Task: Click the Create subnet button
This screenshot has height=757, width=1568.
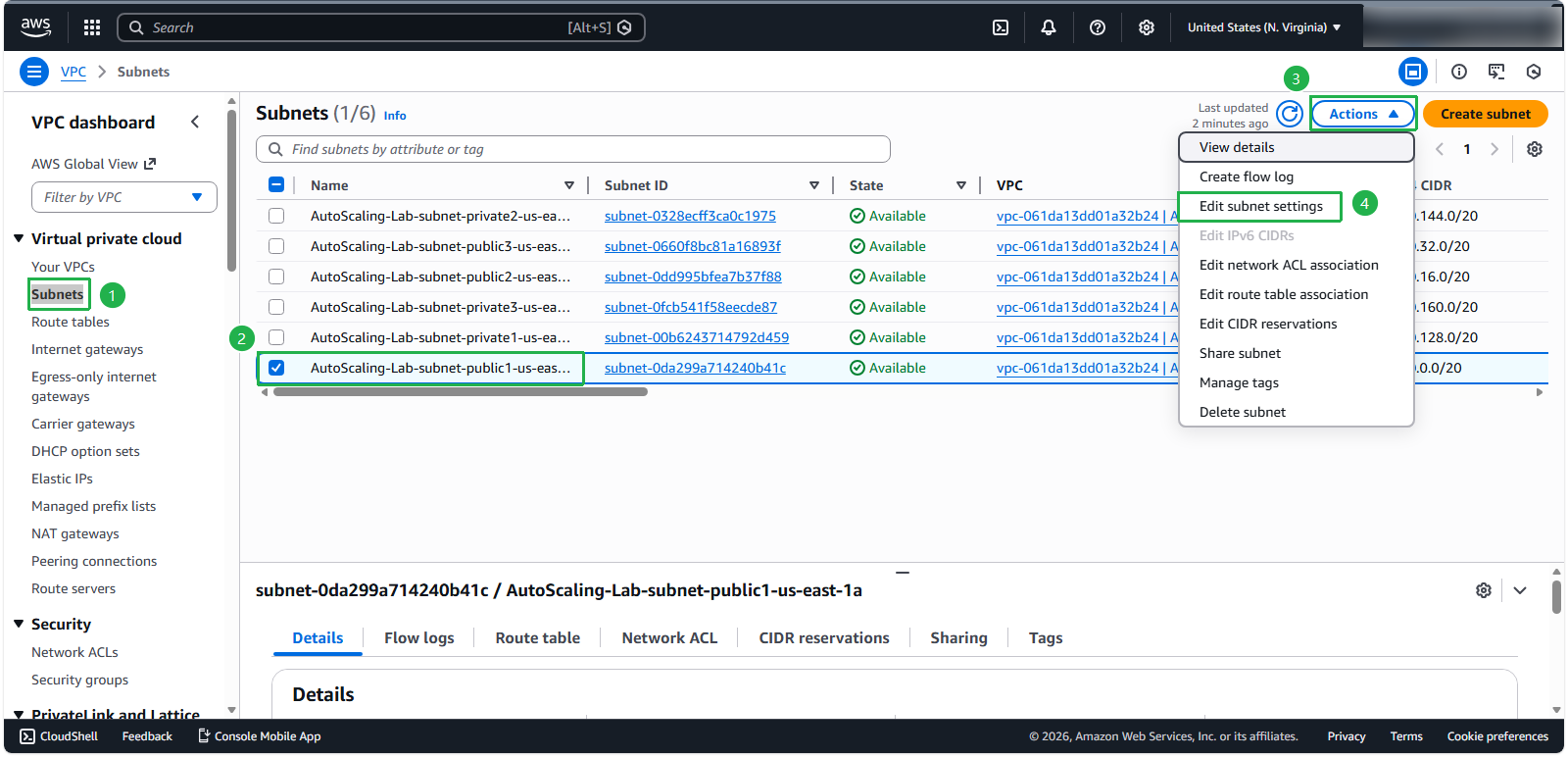Action: tap(1486, 114)
